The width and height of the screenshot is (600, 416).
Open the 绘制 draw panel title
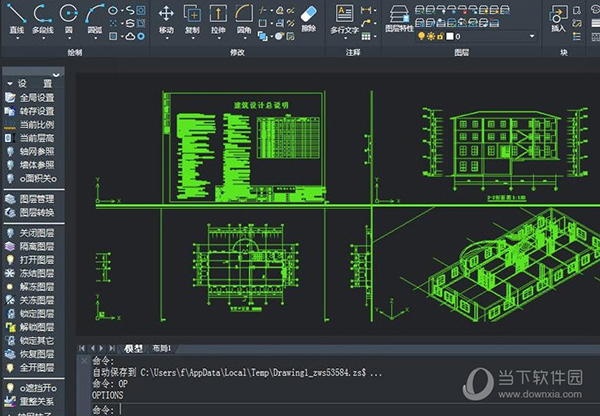75,52
